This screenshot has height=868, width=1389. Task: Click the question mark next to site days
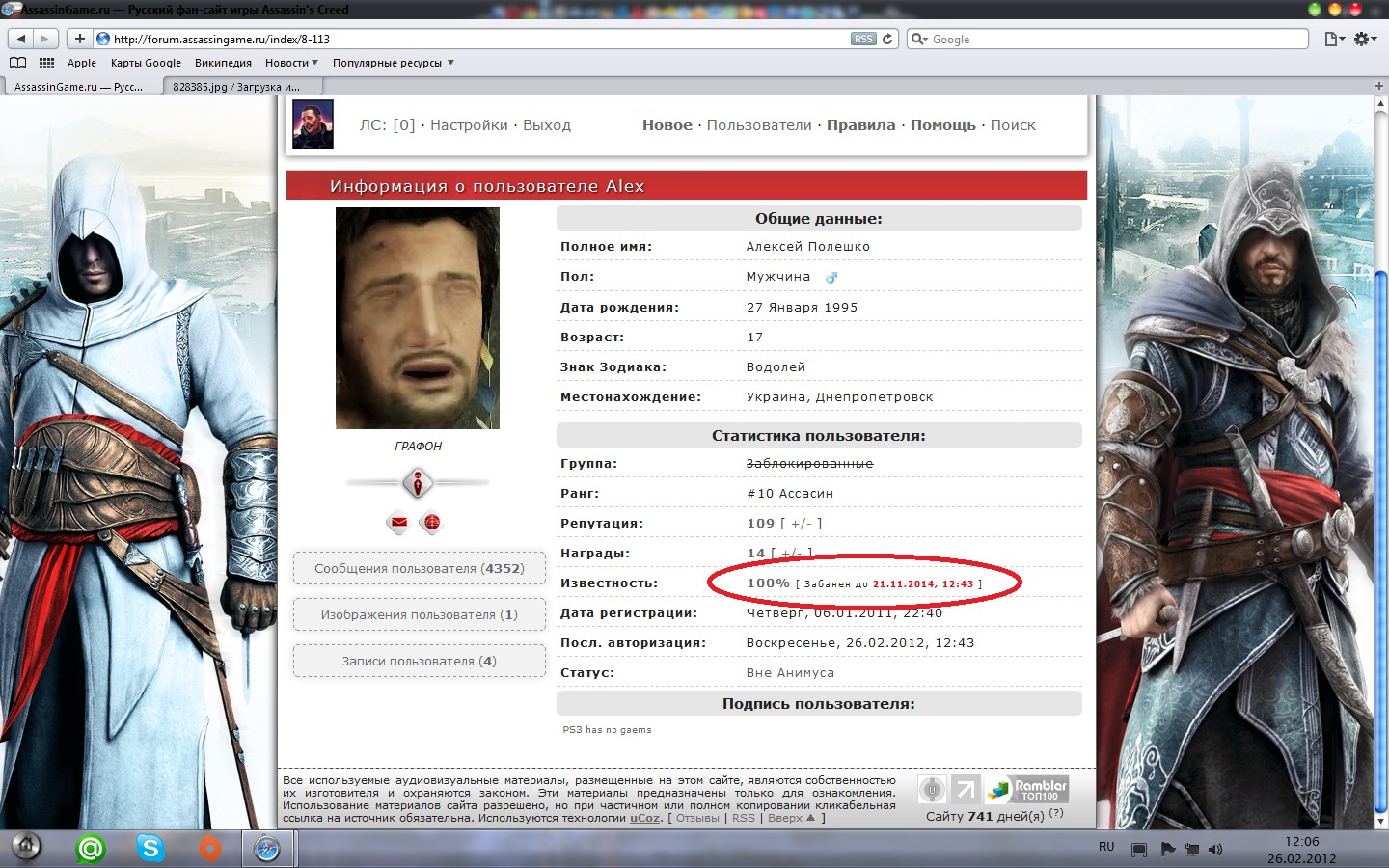point(1056,813)
